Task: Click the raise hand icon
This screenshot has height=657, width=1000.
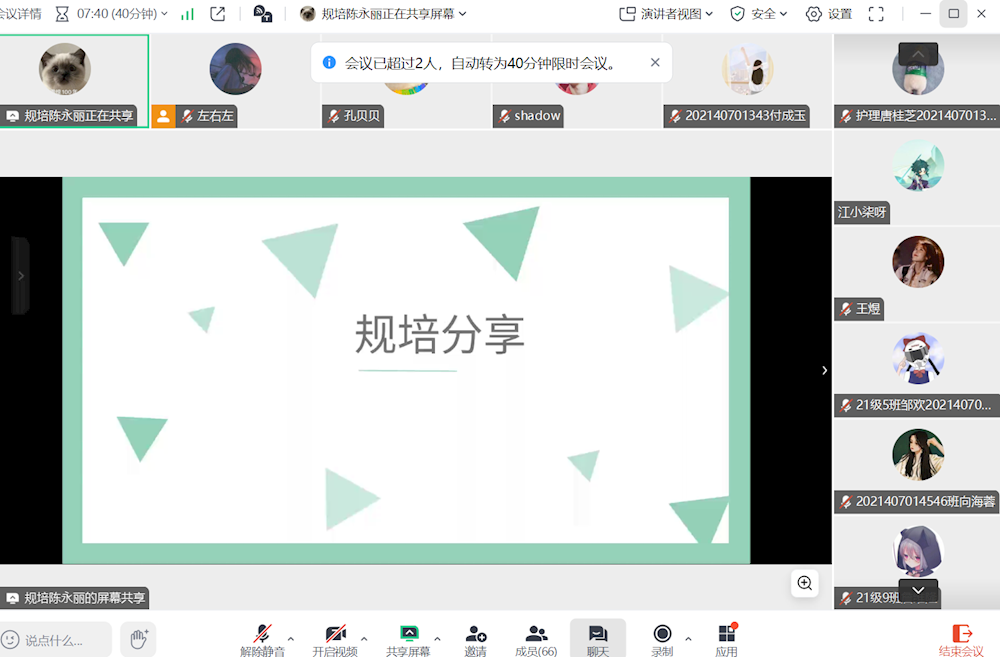Action: 138,639
